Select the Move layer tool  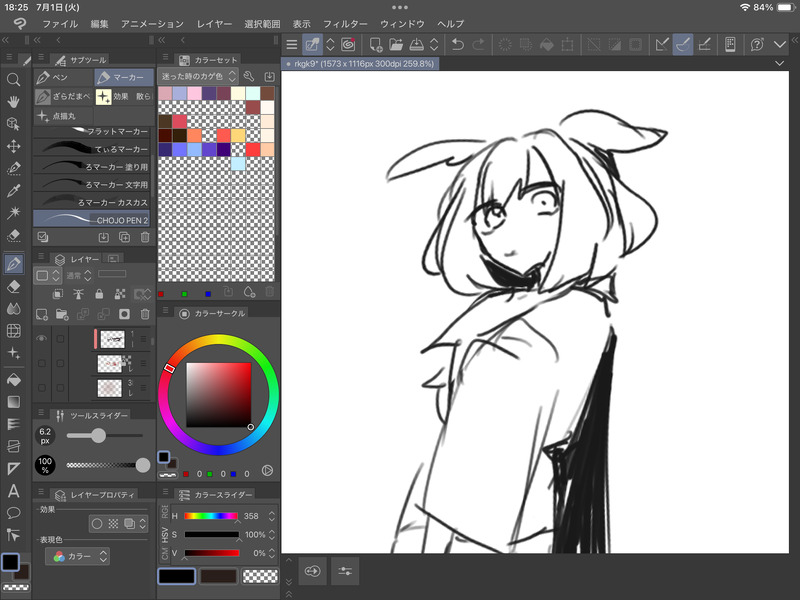13,146
